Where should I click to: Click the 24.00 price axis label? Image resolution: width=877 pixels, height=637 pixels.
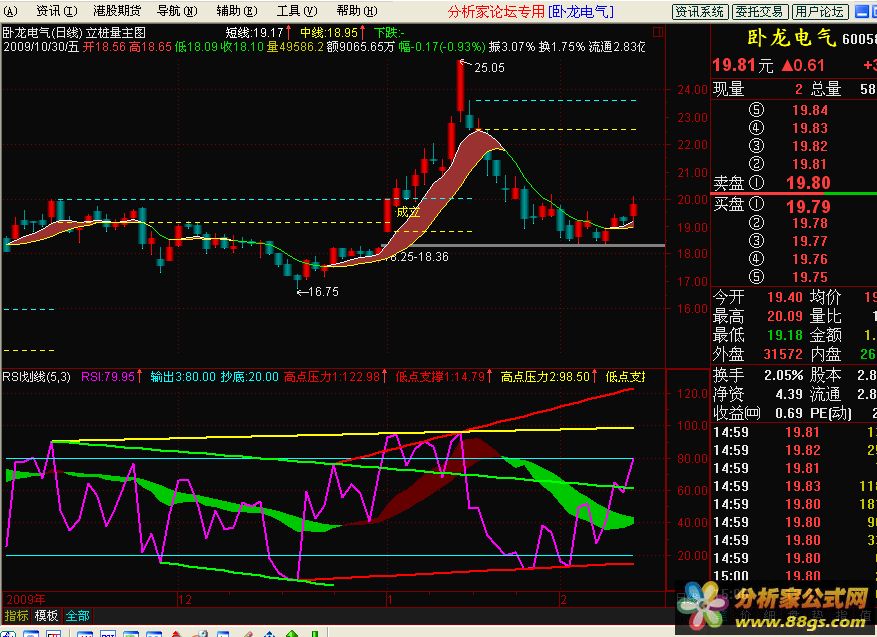pyautogui.click(x=692, y=89)
